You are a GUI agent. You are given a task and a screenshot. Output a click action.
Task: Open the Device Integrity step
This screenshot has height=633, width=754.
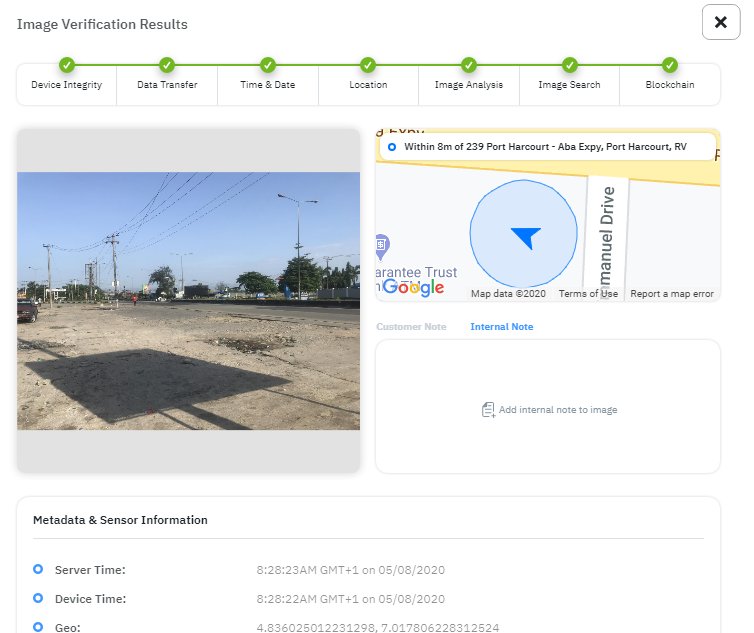(67, 85)
